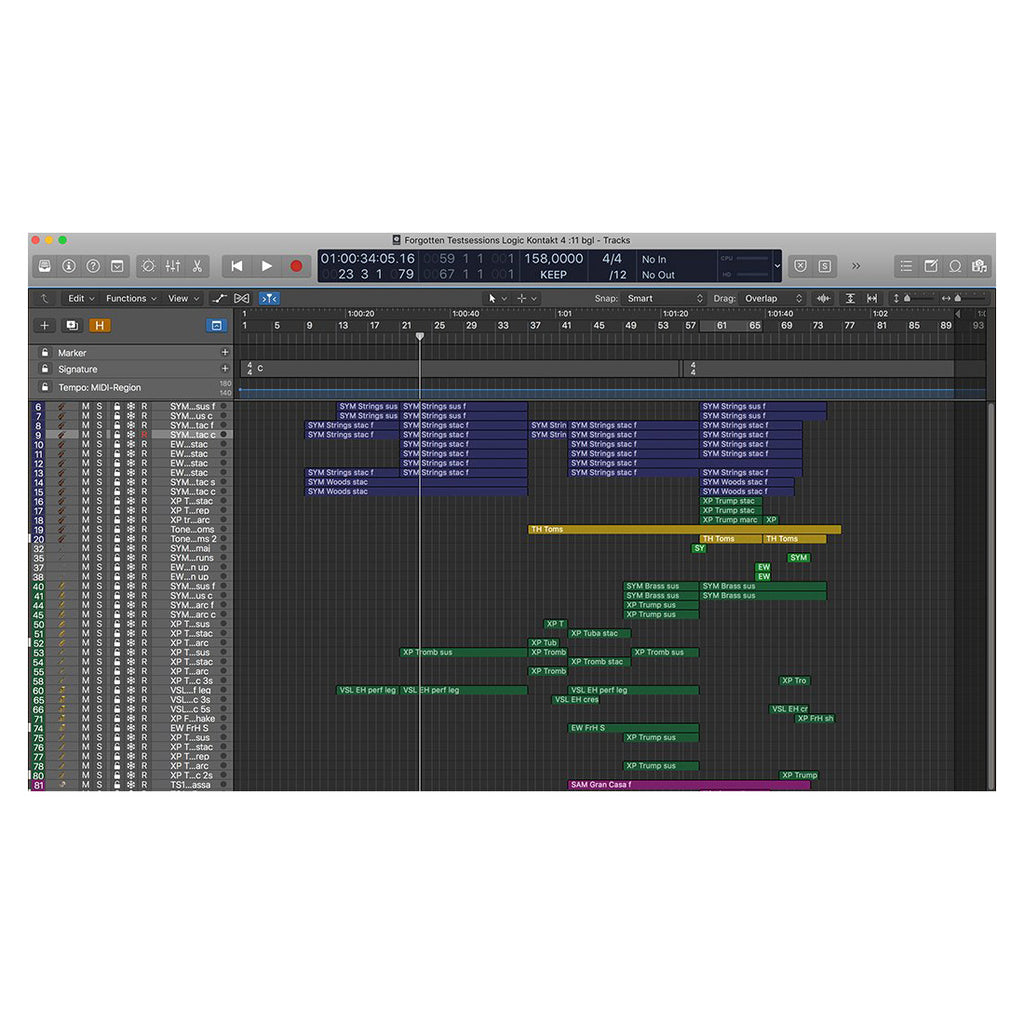Click the SMPTE position 01:00:34:05.16
Viewport: 1024px width, 1024px height.
[368, 259]
